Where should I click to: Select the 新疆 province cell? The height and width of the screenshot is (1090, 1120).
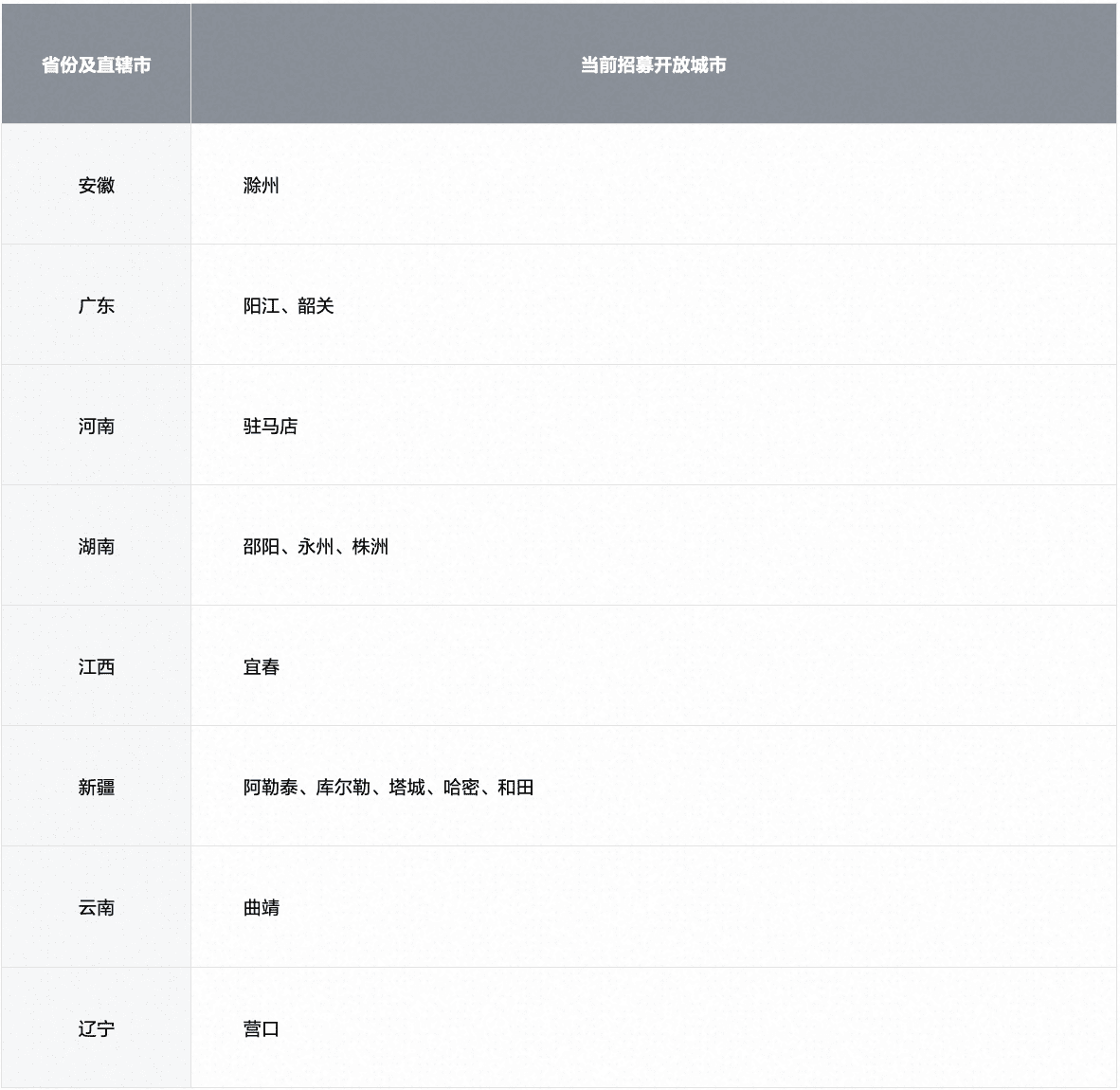pos(97,787)
